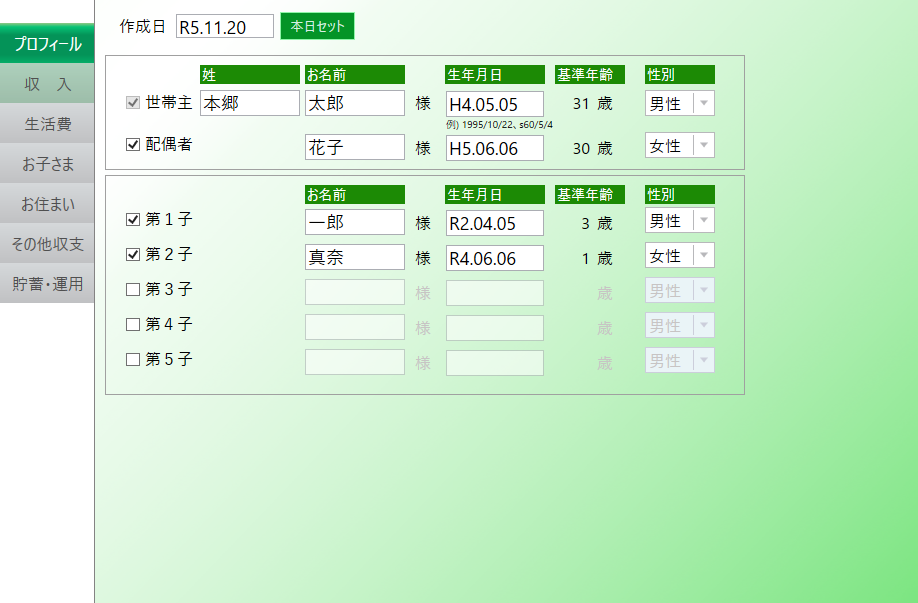Expand the 第1子 gender dropdown
The width and height of the screenshot is (918, 603).
click(x=703, y=221)
